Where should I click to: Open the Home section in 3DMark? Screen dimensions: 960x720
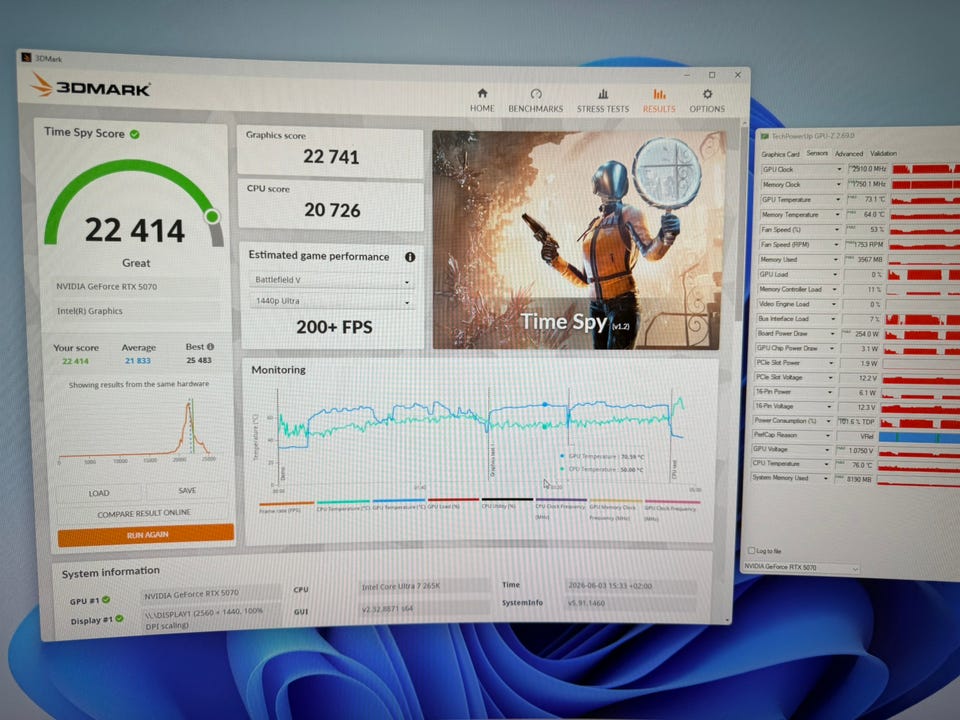pos(482,100)
